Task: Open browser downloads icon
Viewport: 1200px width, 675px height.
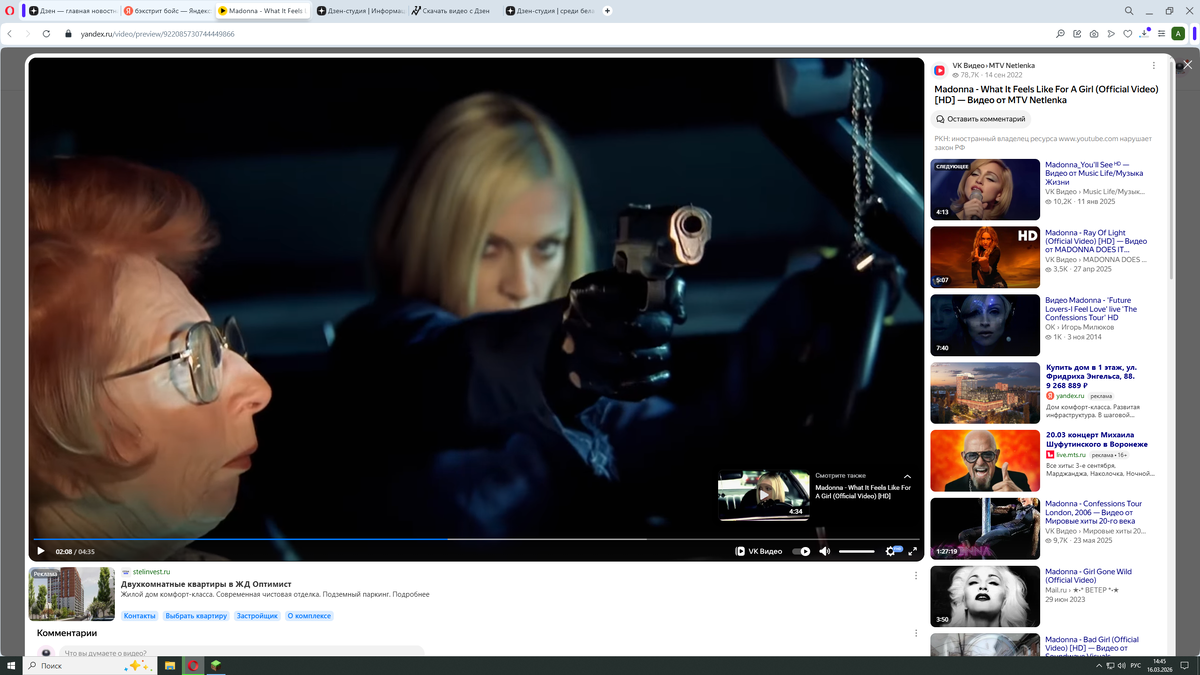Action: pyautogui.click(x=1144, y=33)
